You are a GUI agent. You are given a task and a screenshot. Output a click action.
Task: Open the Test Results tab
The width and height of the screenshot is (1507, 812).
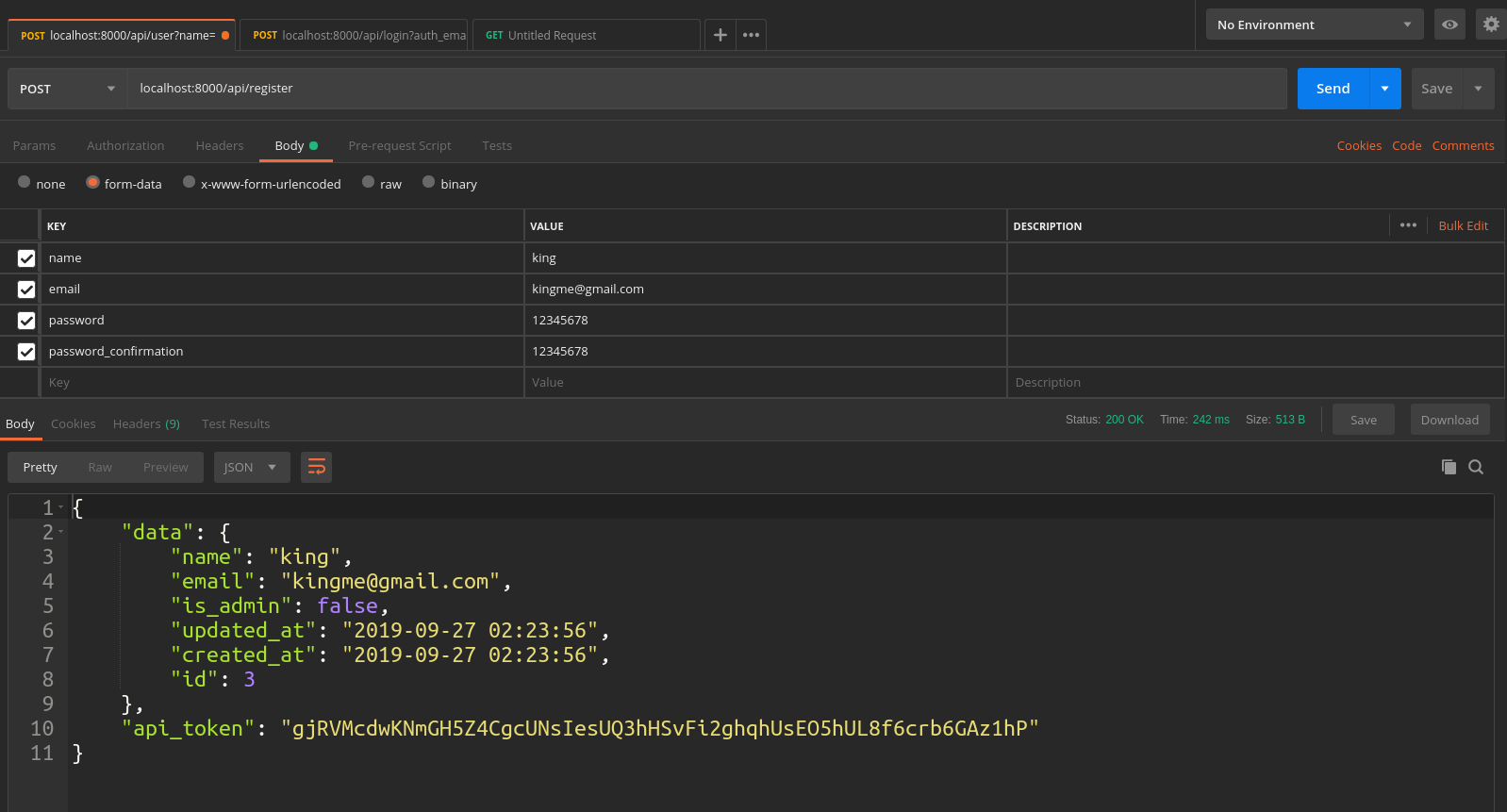pyautogui.click(x=236, y=423)
